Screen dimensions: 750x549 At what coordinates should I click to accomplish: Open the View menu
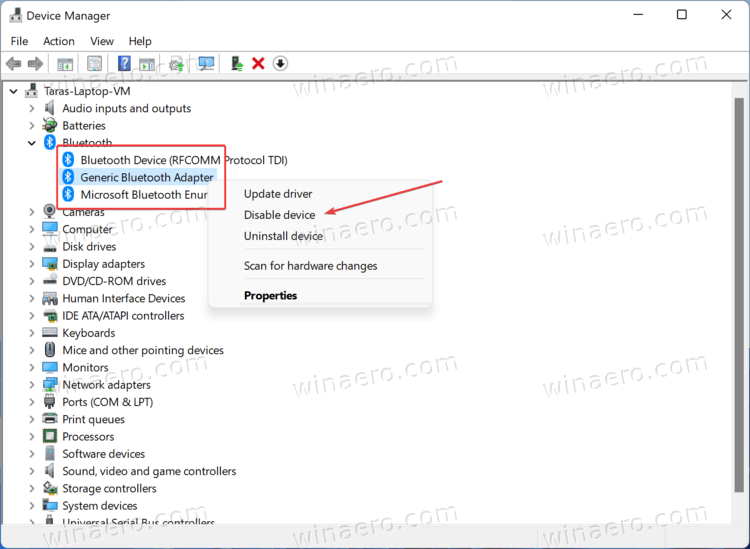102,41
